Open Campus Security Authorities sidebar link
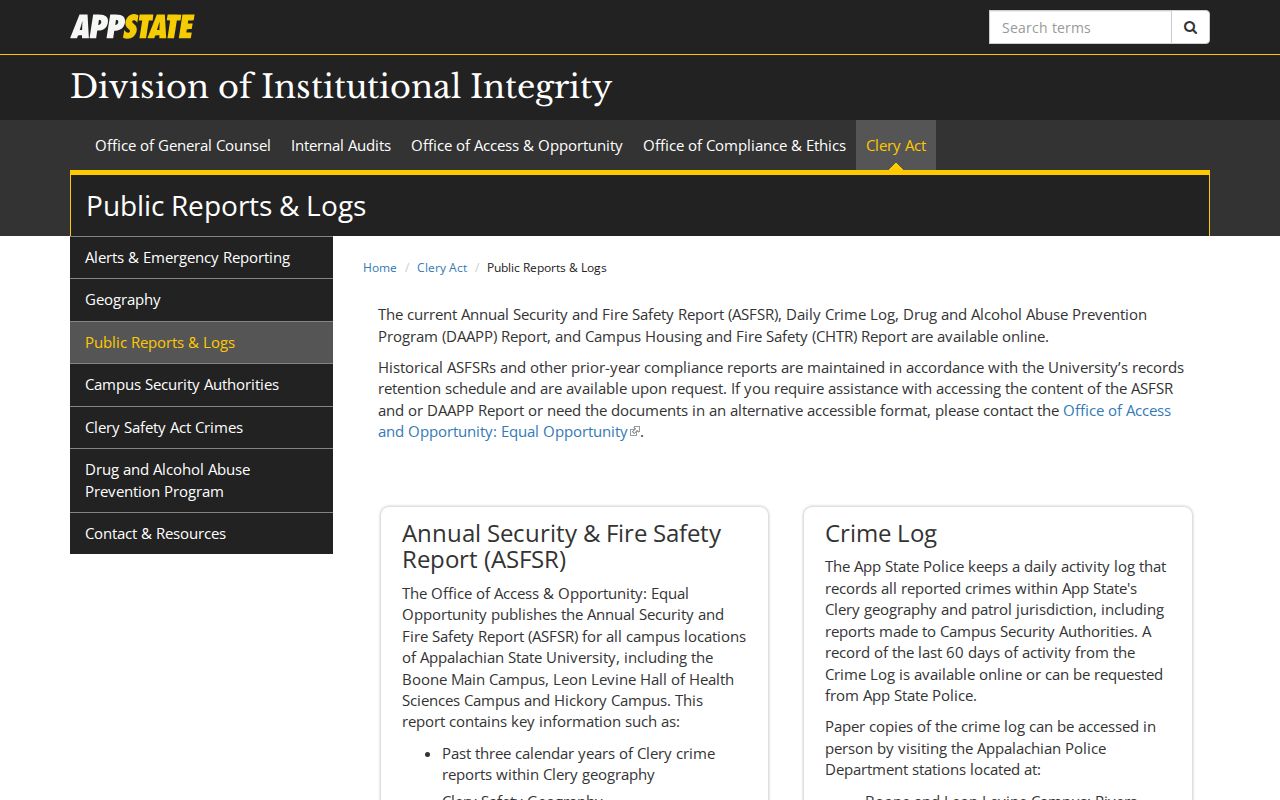This screenshot has width=1280, height=800. pyautogui.click(x=201, y=385)
